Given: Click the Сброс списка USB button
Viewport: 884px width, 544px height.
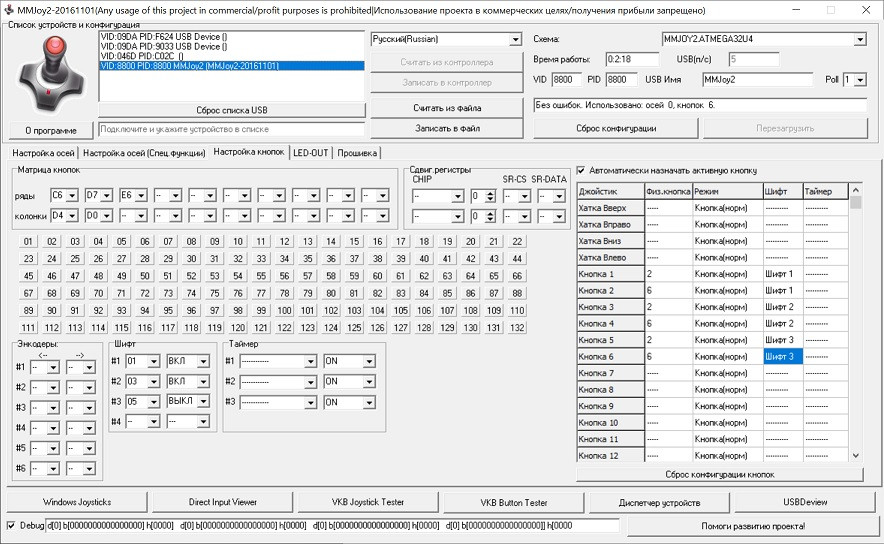Looking at the screenshot, I should tap(231, 109).
